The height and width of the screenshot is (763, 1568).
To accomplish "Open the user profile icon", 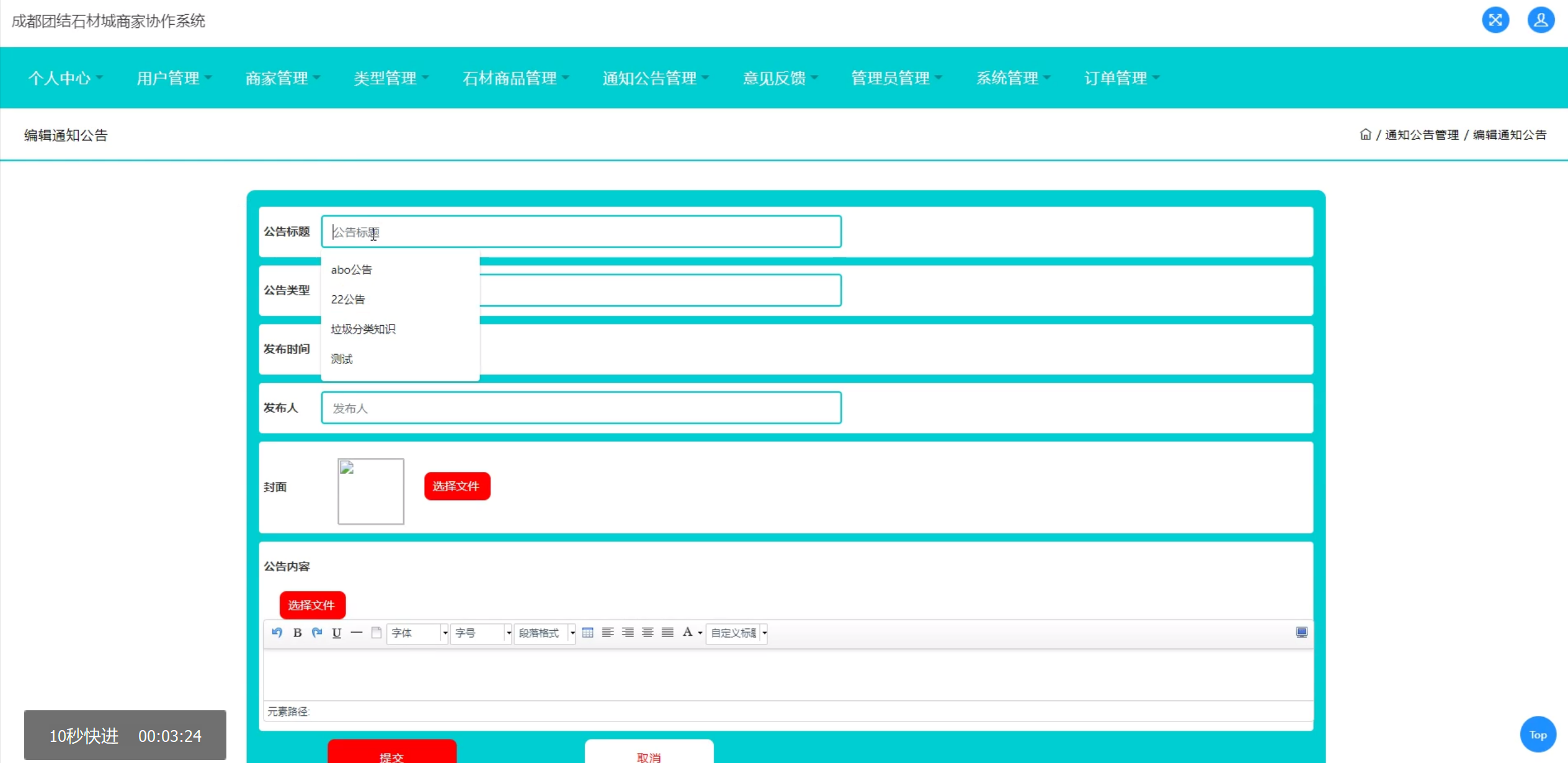I will tap(1540, 20).
